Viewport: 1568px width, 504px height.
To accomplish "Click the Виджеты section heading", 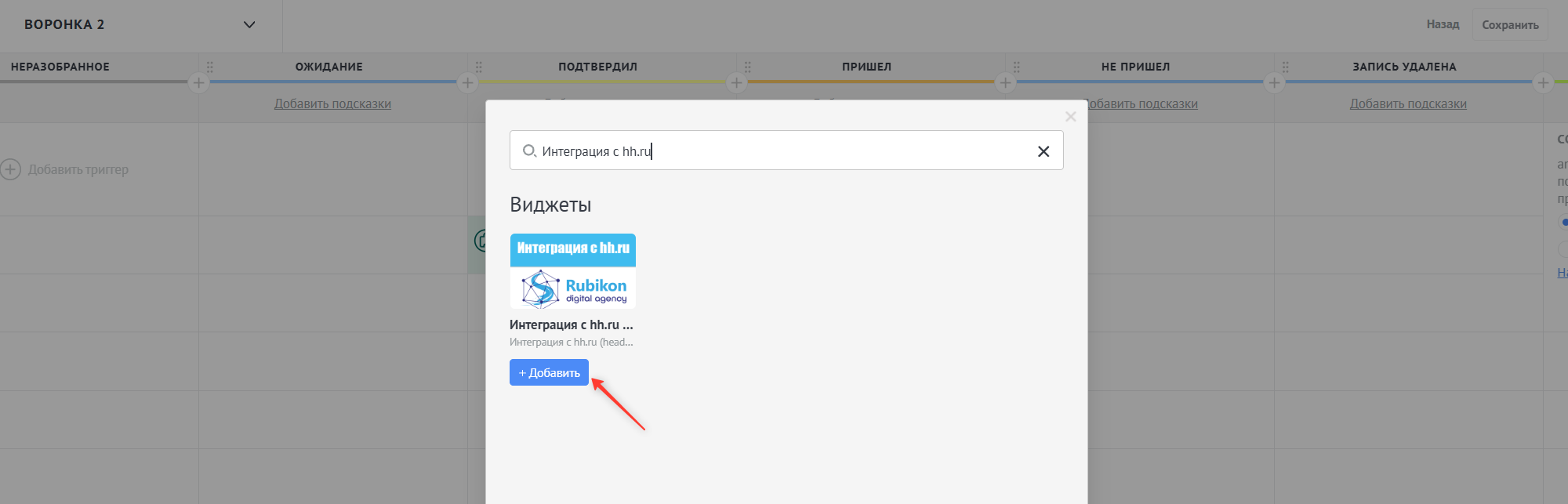I will (x=550, y=205).
